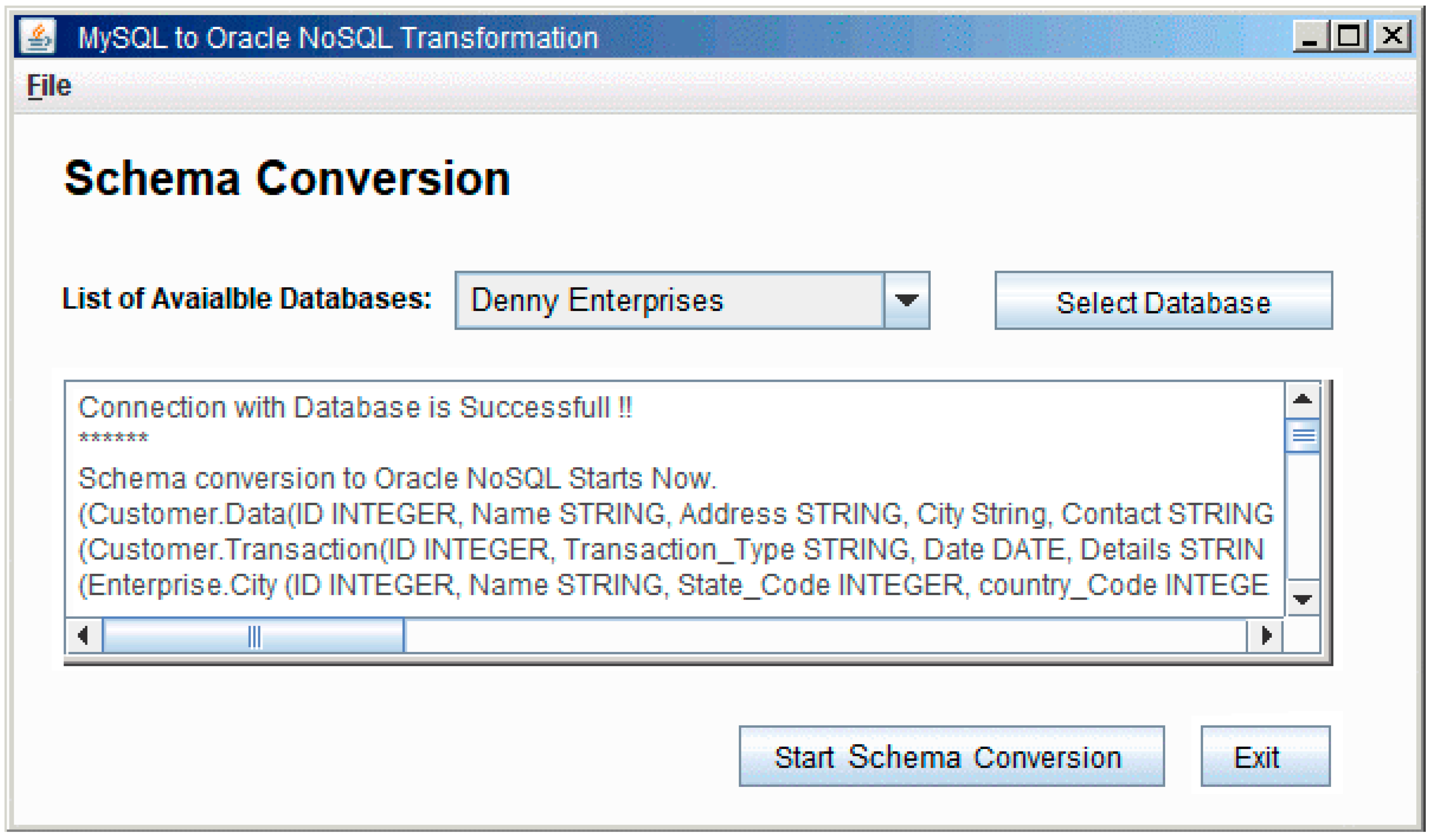The height and width of the screenshot is (840, 1432).
Task: Open the File menu
Action: (49, 86)
